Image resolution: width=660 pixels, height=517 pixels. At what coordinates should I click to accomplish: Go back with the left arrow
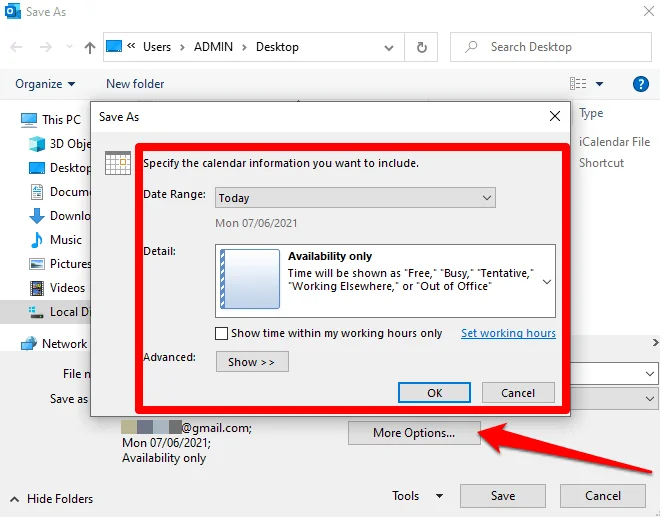(x=16, y=47)
